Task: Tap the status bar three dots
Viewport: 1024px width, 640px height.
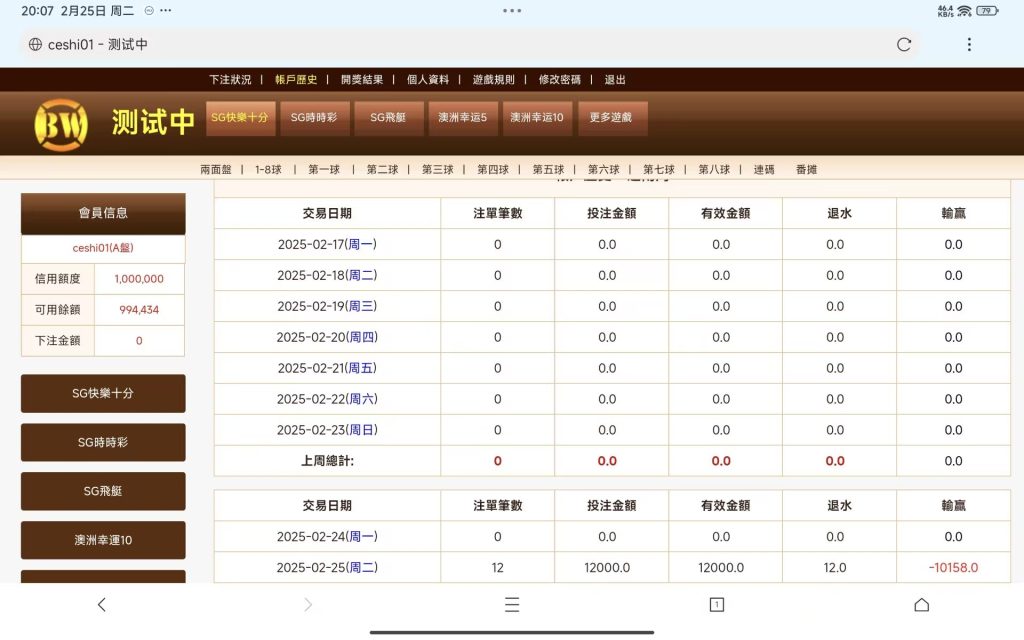Action: (166, 10)
